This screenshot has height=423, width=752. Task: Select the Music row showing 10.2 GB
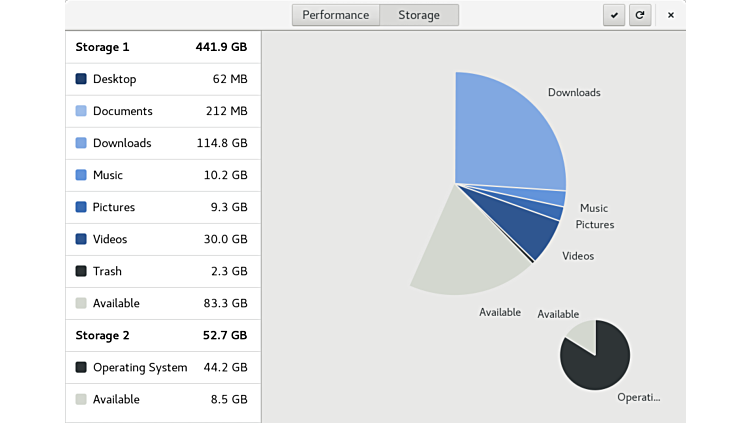tap(162, 175)
